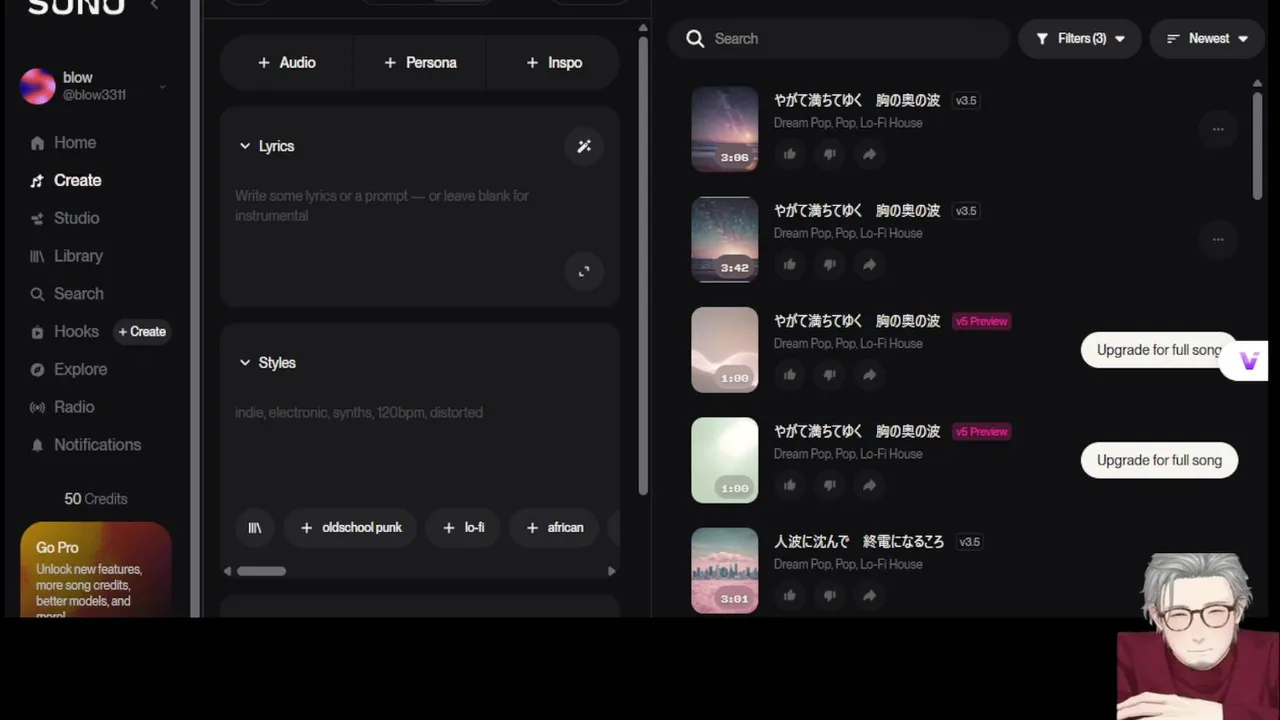Screen dimensions: 1280x720
Task: Open the Newest sort dropdown
Action: (x=1207, y=39)
